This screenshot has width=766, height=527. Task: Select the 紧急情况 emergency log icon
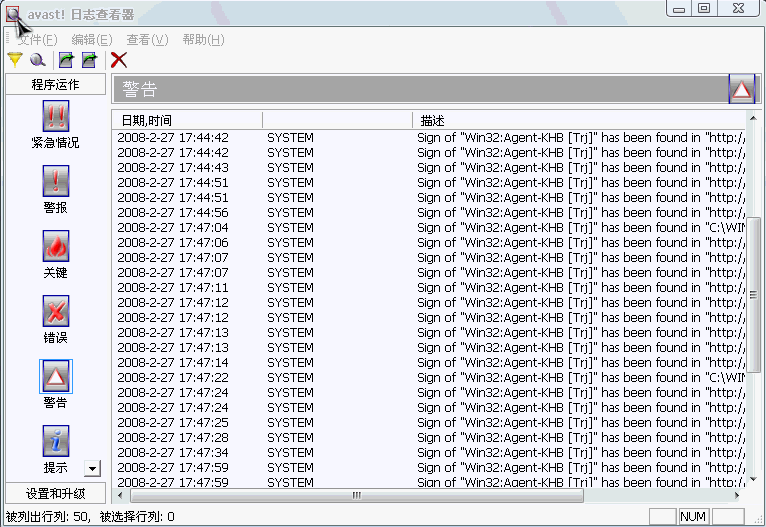pyautogui.click(x=56, y=116)
